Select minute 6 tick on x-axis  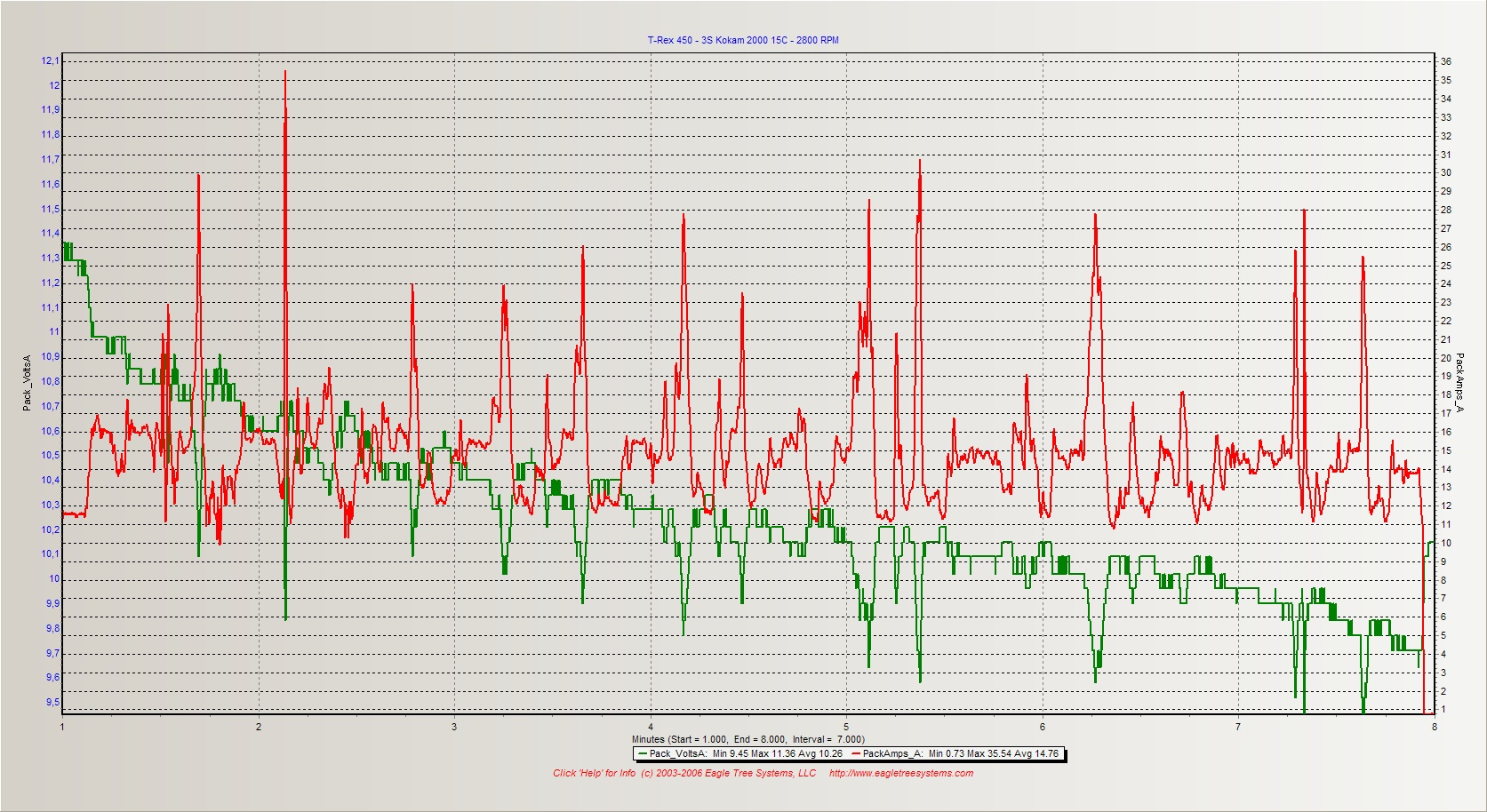point(1043,727)
